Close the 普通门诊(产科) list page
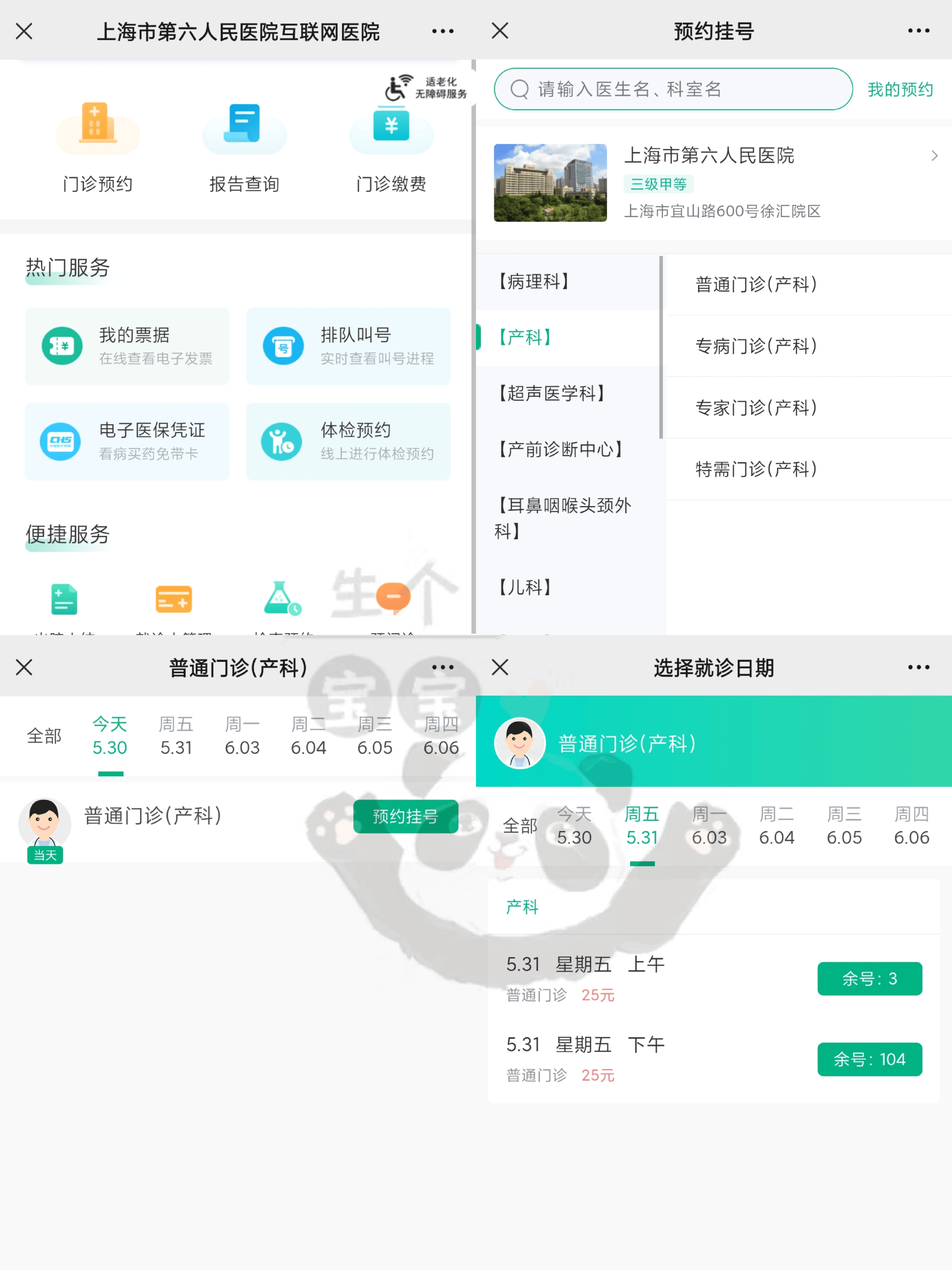The width and height of the screenshot is (952, 1270). pyautogui.click(x=24, y=667)
